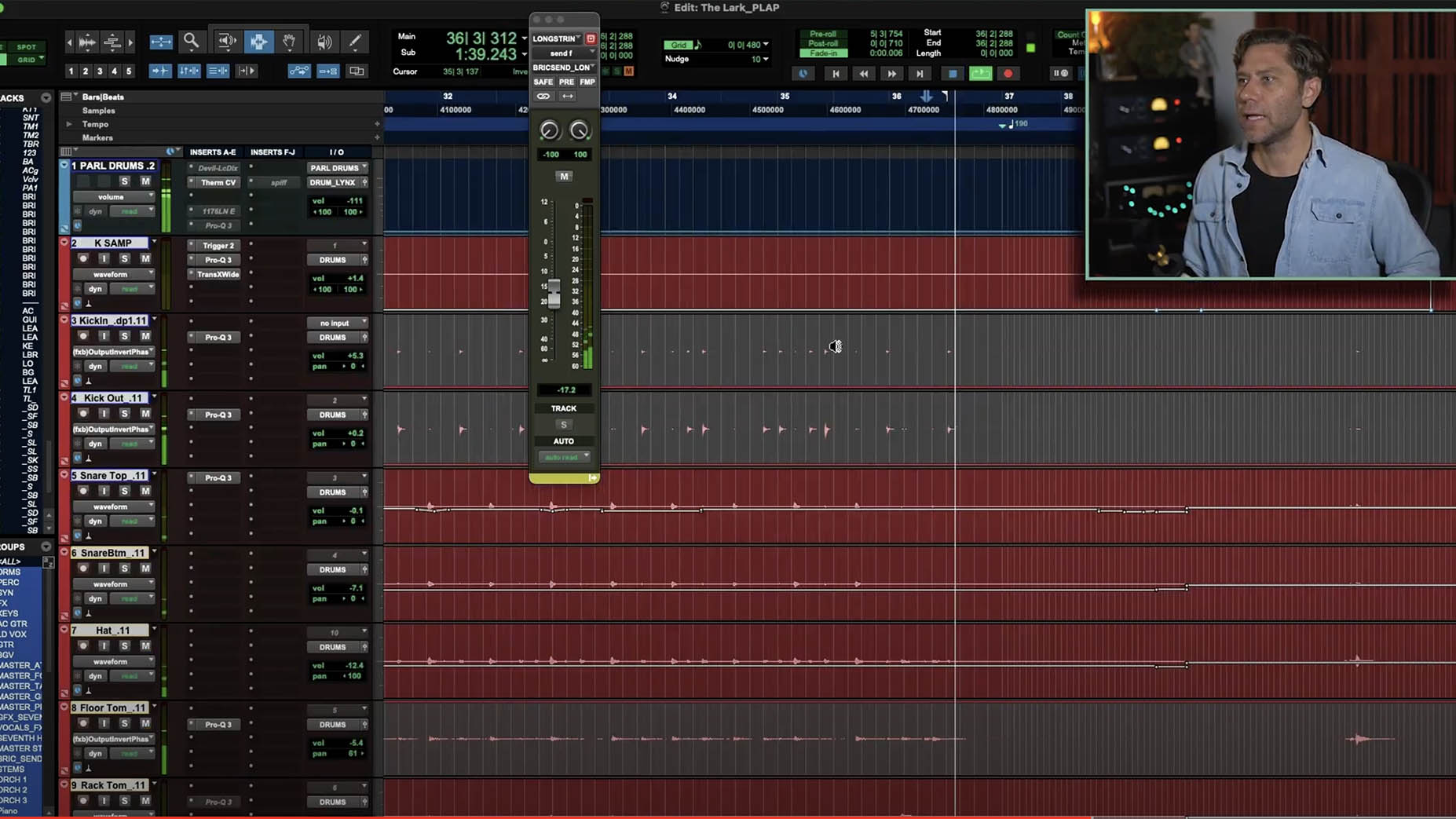
Task: Mute the K SAMP track
Action: [x=145, y=258]
